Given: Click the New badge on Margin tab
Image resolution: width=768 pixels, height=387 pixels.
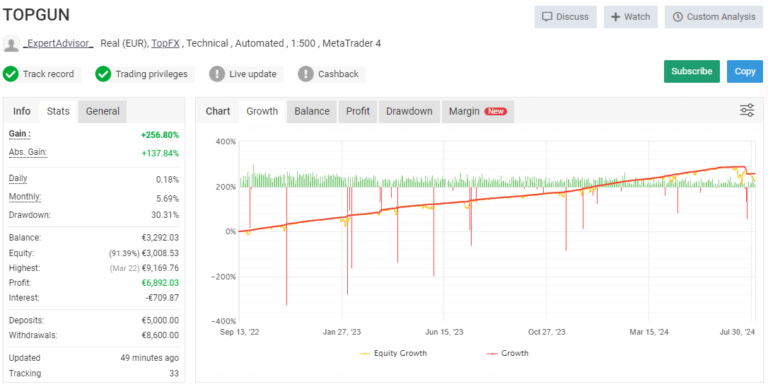Looking at the screenshot, I should (x=496, y=111).
